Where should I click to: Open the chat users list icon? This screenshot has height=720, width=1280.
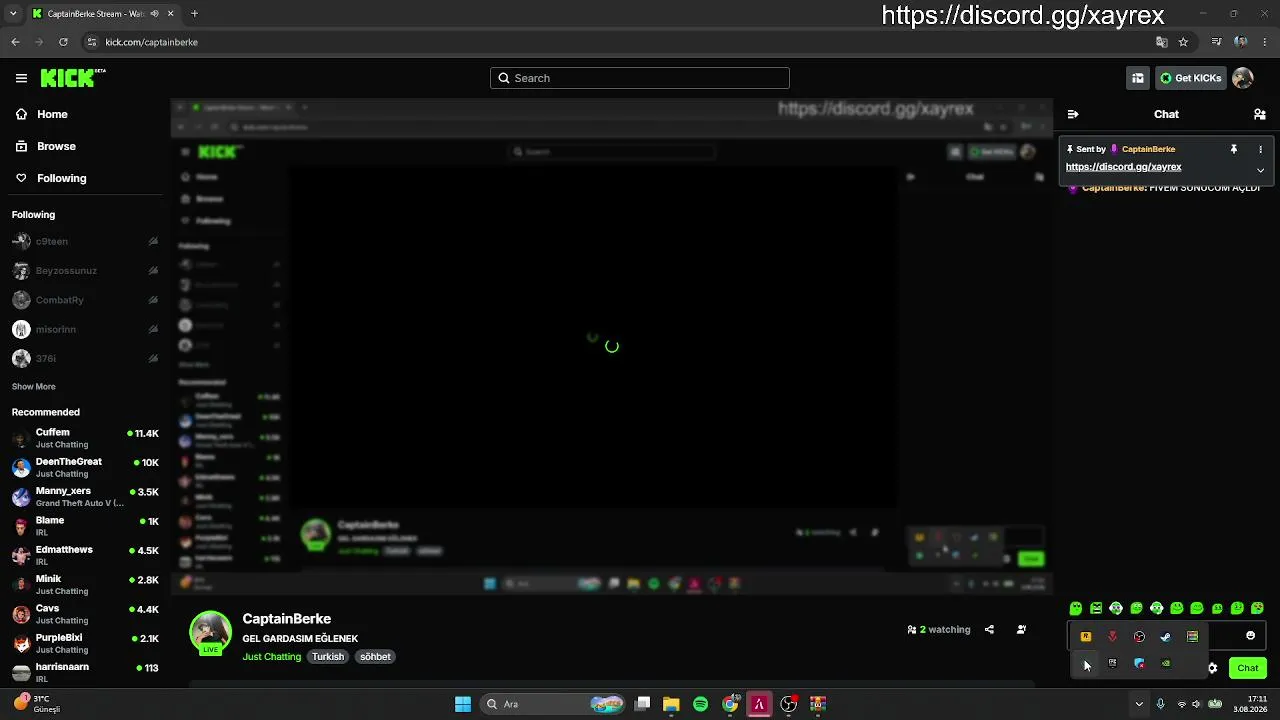click(x=1260, y=114)
